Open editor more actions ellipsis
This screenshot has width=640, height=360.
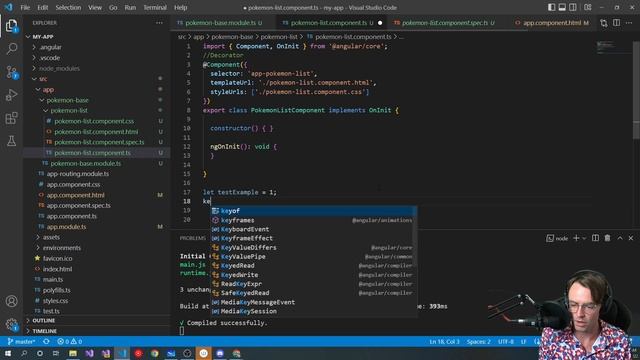[x=629, y=23]
